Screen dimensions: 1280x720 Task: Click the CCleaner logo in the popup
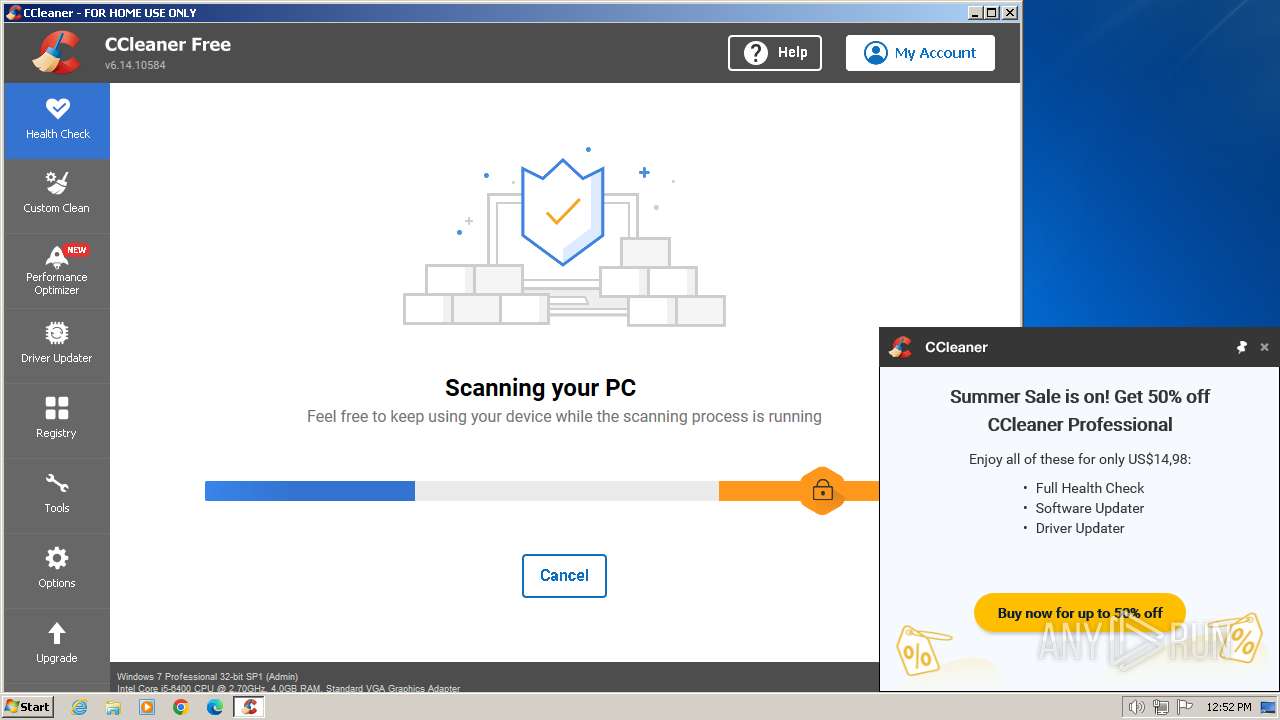point(901,347)
